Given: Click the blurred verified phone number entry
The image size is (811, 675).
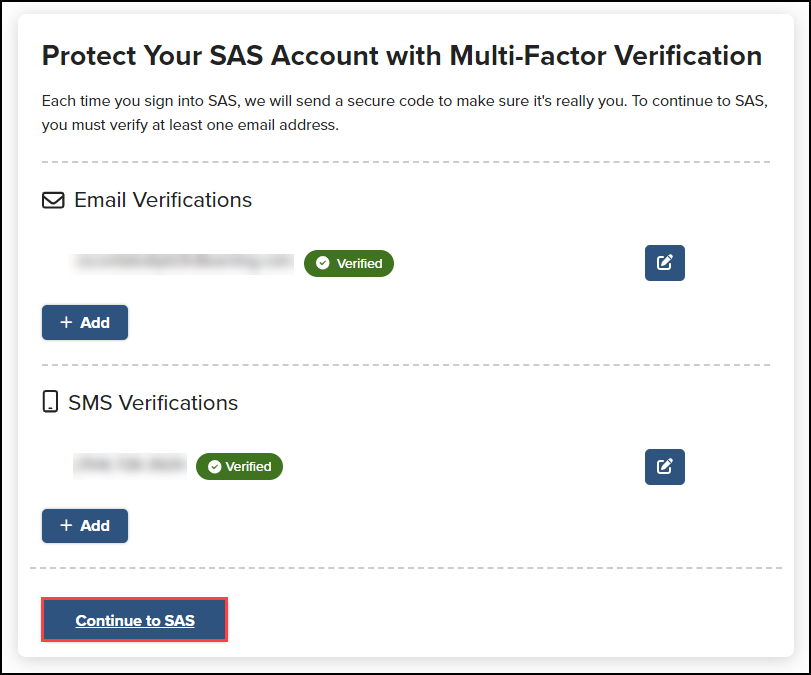Looking at the screenshot, I should [129, 466].
